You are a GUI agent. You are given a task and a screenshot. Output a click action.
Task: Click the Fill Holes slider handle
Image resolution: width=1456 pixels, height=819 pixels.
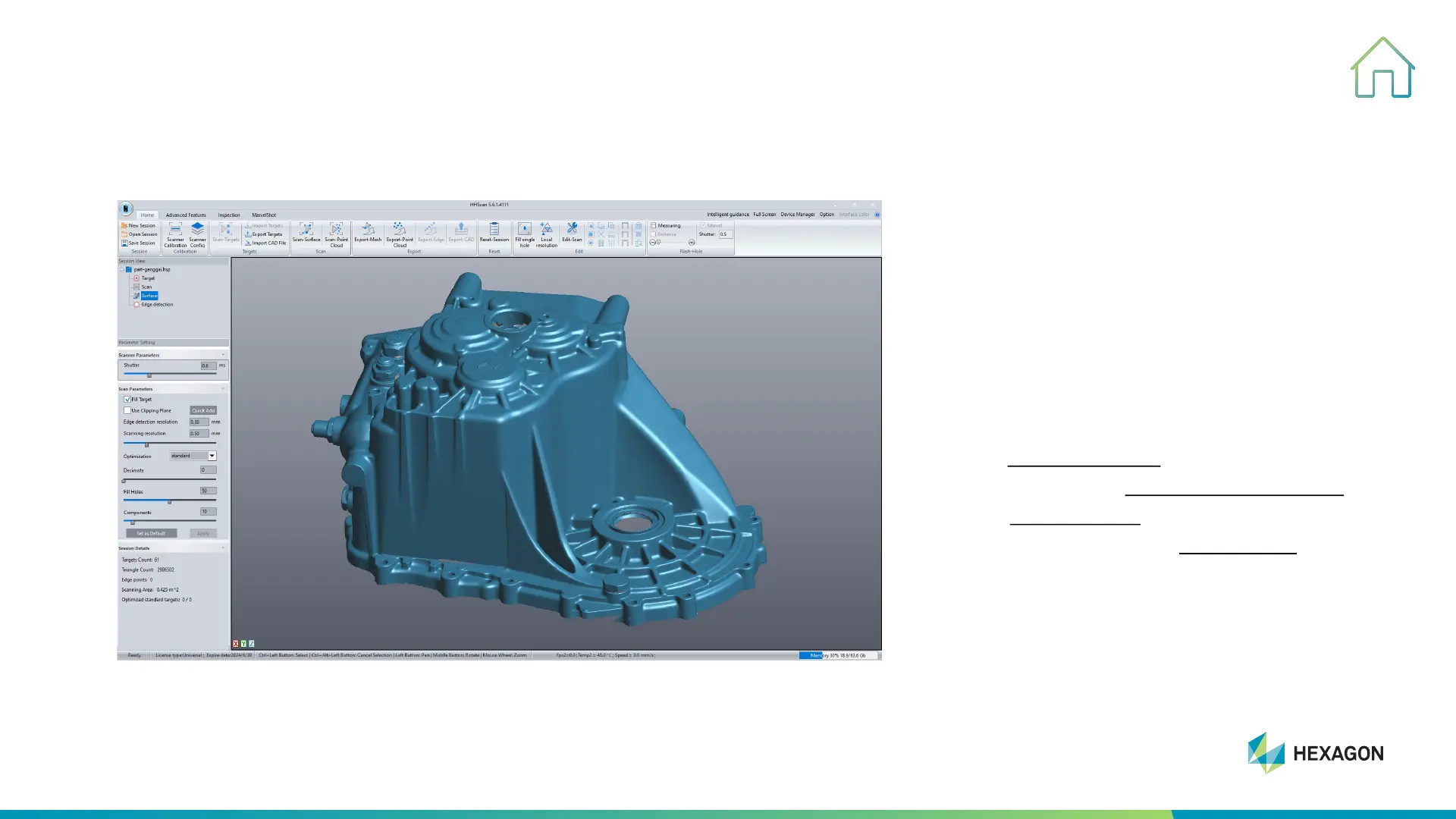tap(169, 501)
